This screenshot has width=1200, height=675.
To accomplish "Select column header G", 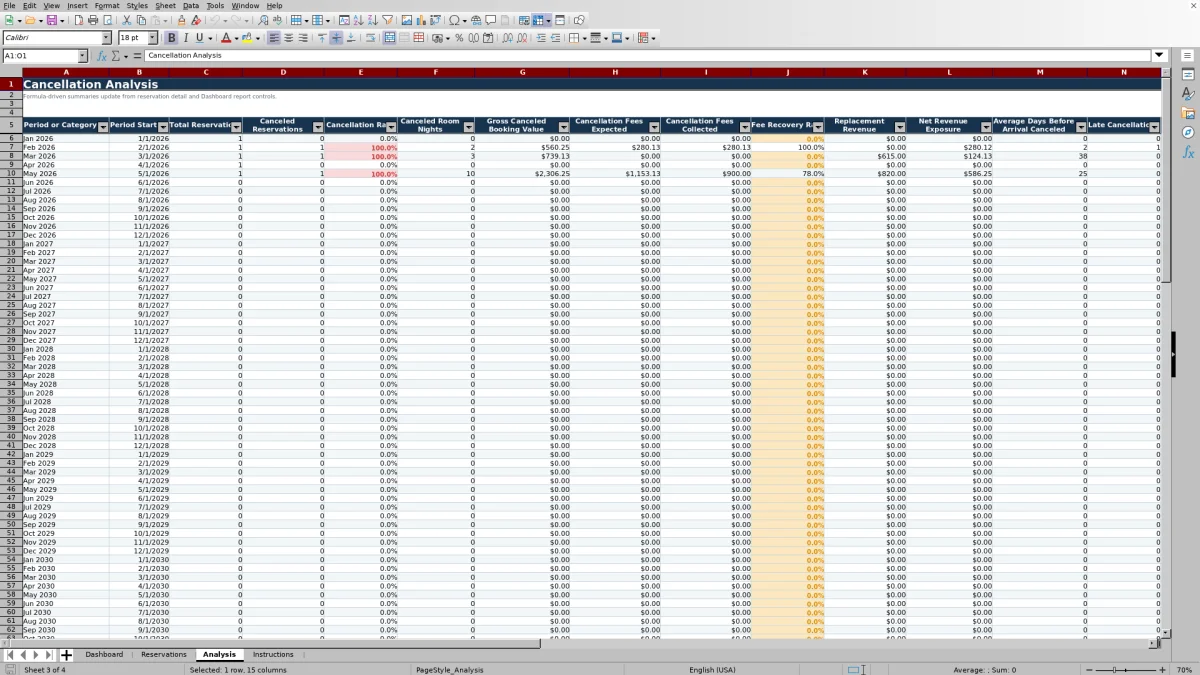I will click(522, 72).
